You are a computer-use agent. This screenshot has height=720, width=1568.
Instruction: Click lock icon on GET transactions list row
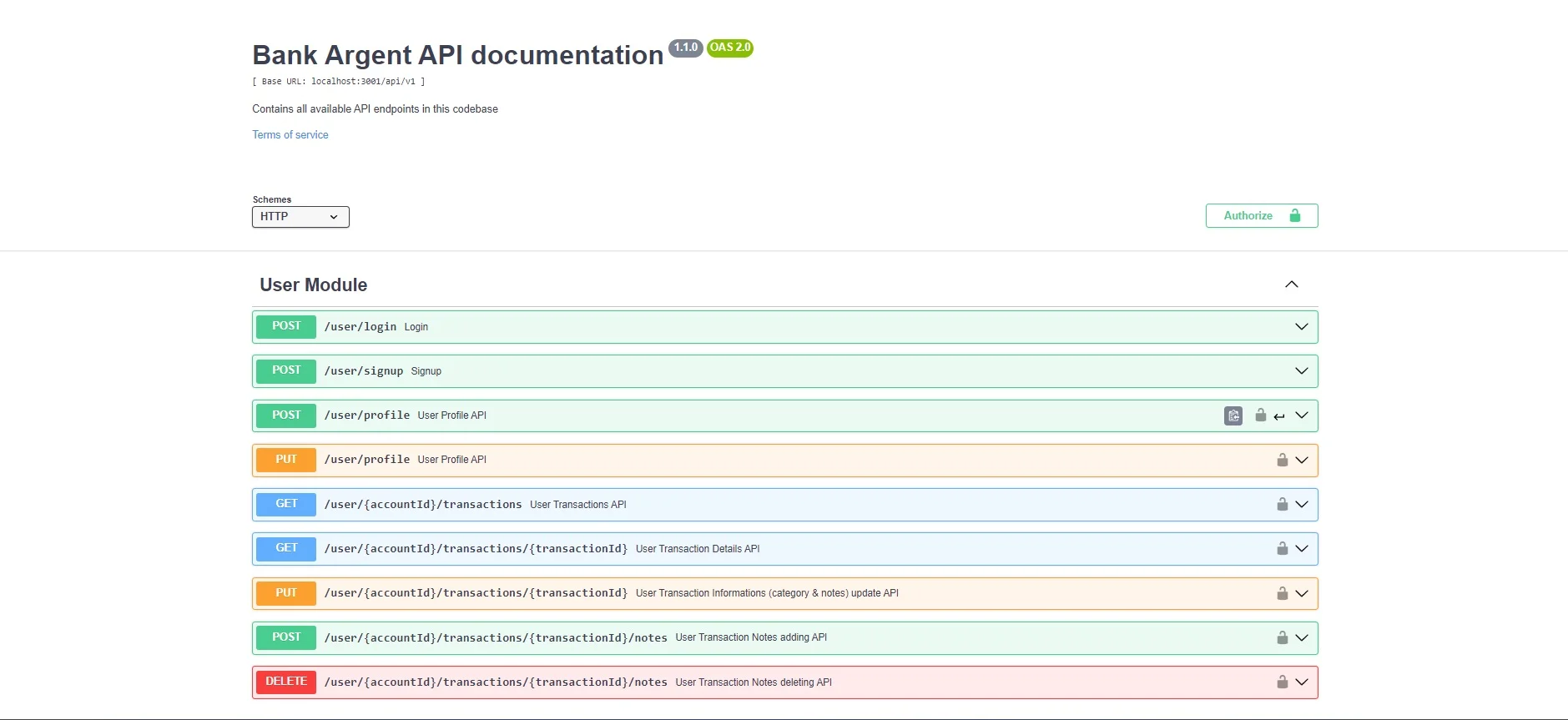click(1283, 504)
